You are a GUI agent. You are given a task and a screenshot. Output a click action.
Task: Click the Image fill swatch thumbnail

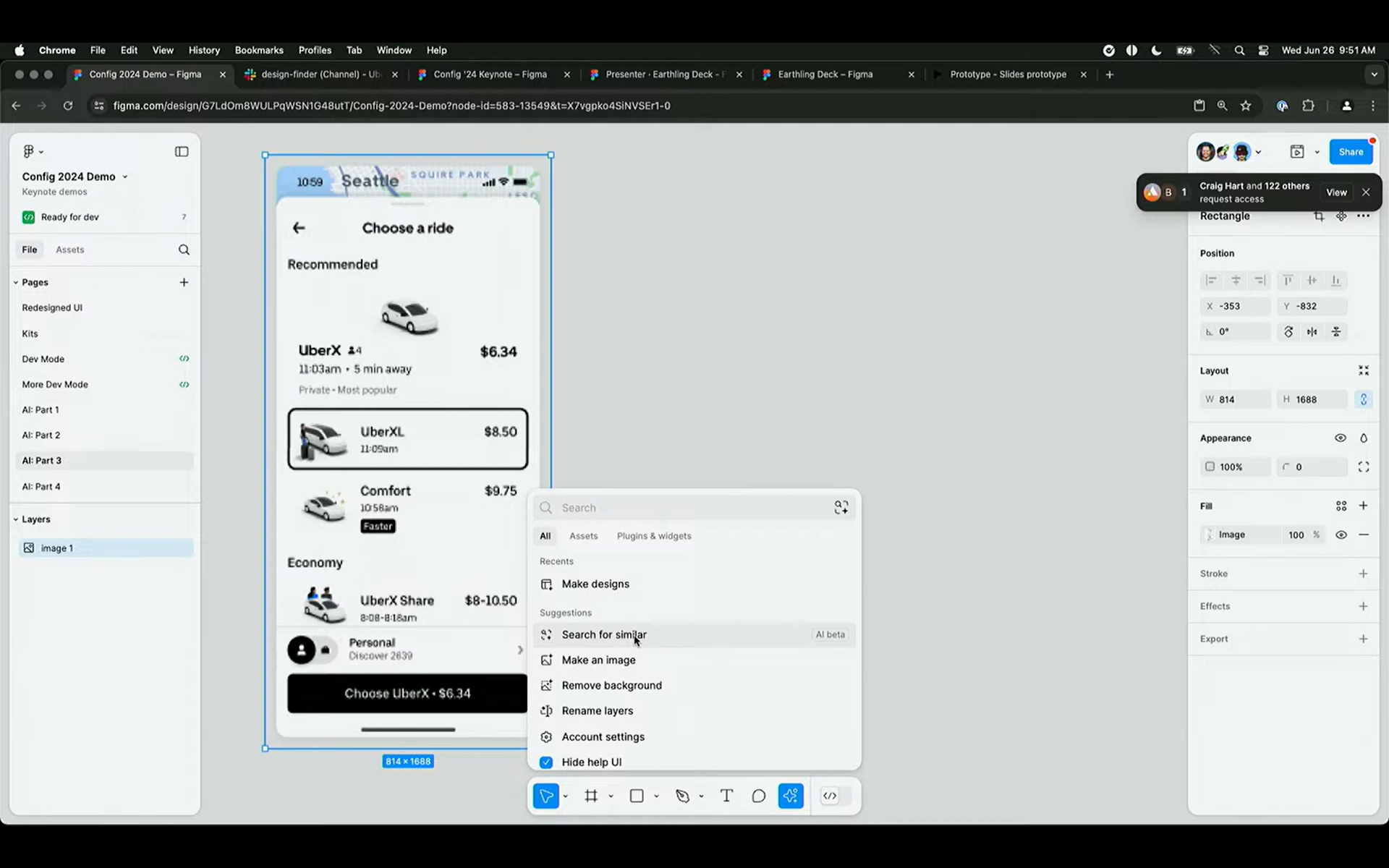coord(1210,535)
